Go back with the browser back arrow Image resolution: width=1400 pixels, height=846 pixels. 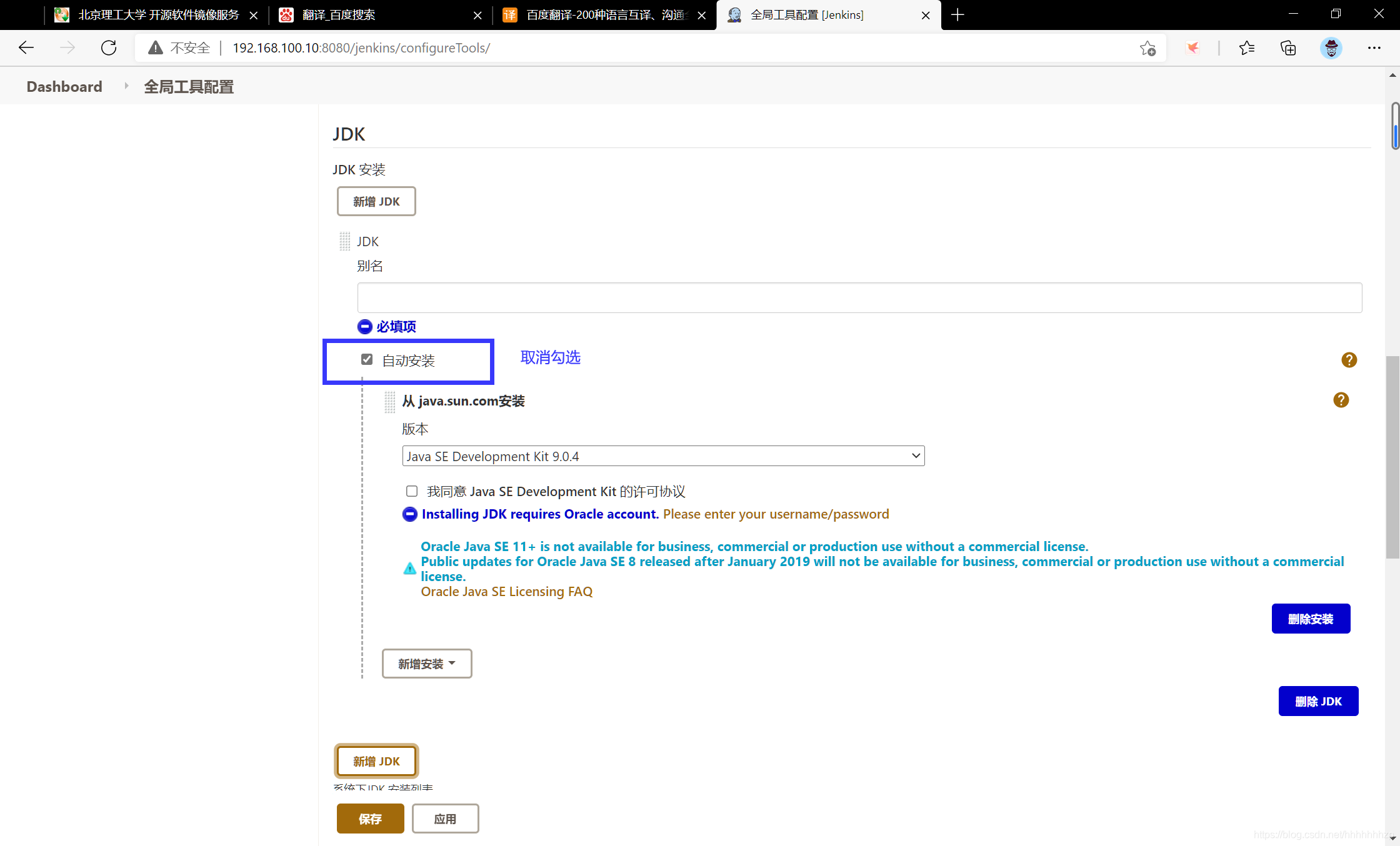click(x=26, y=48)
